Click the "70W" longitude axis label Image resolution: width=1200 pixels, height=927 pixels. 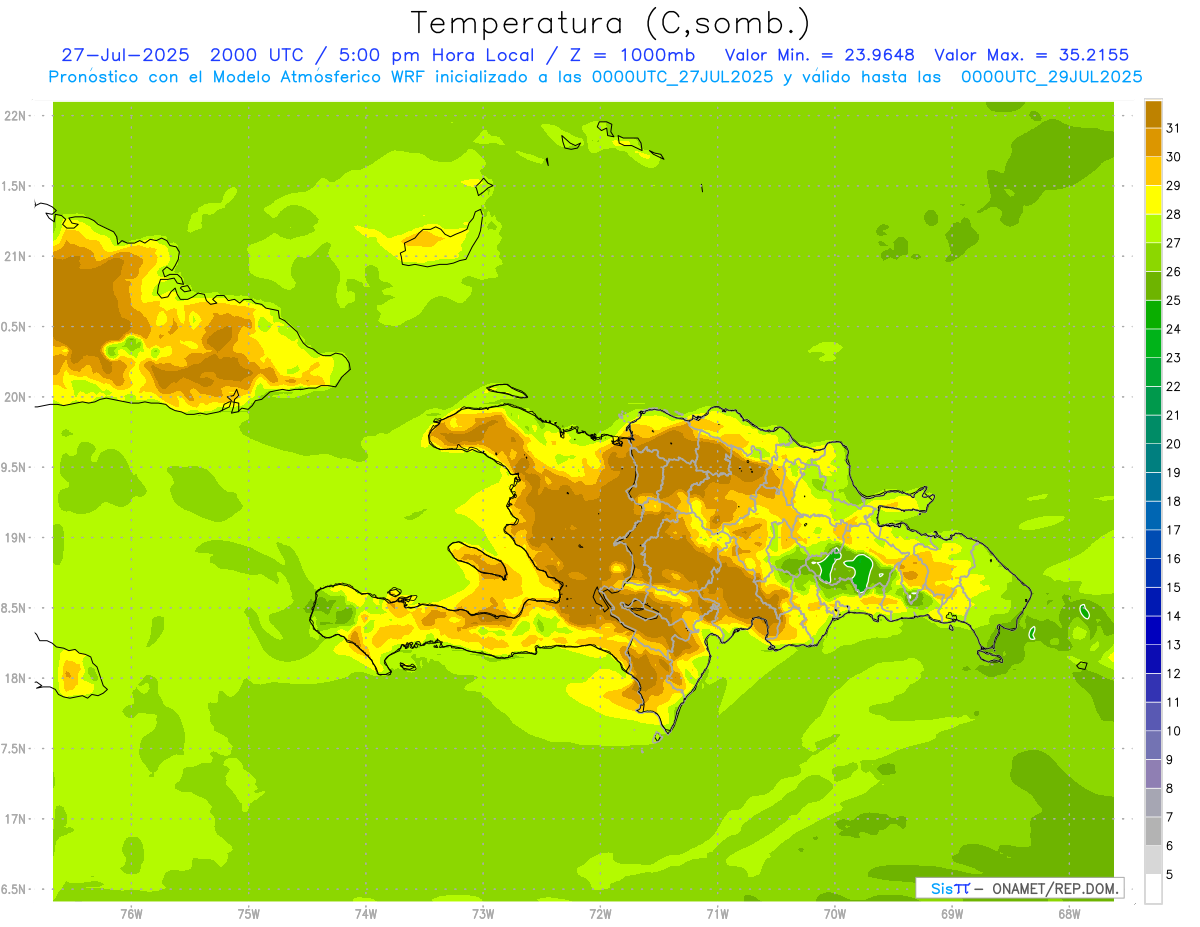834,914
